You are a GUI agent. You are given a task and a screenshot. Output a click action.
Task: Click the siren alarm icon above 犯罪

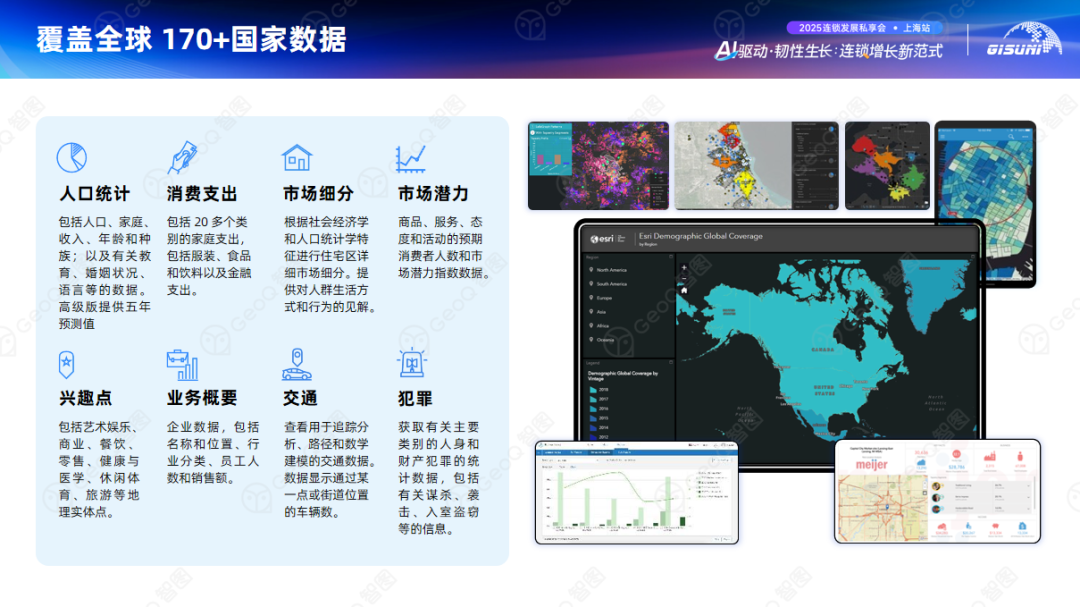[412, 363]
